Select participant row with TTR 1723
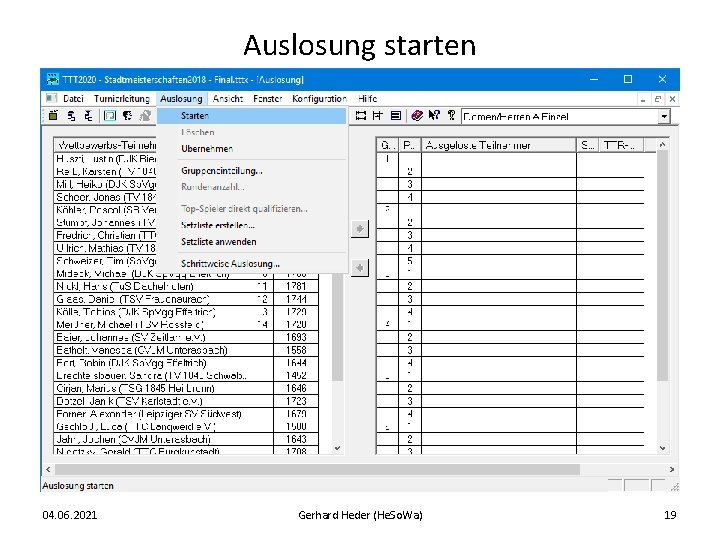The height and width of the screenshot is (540, 720). pos(186,401)
